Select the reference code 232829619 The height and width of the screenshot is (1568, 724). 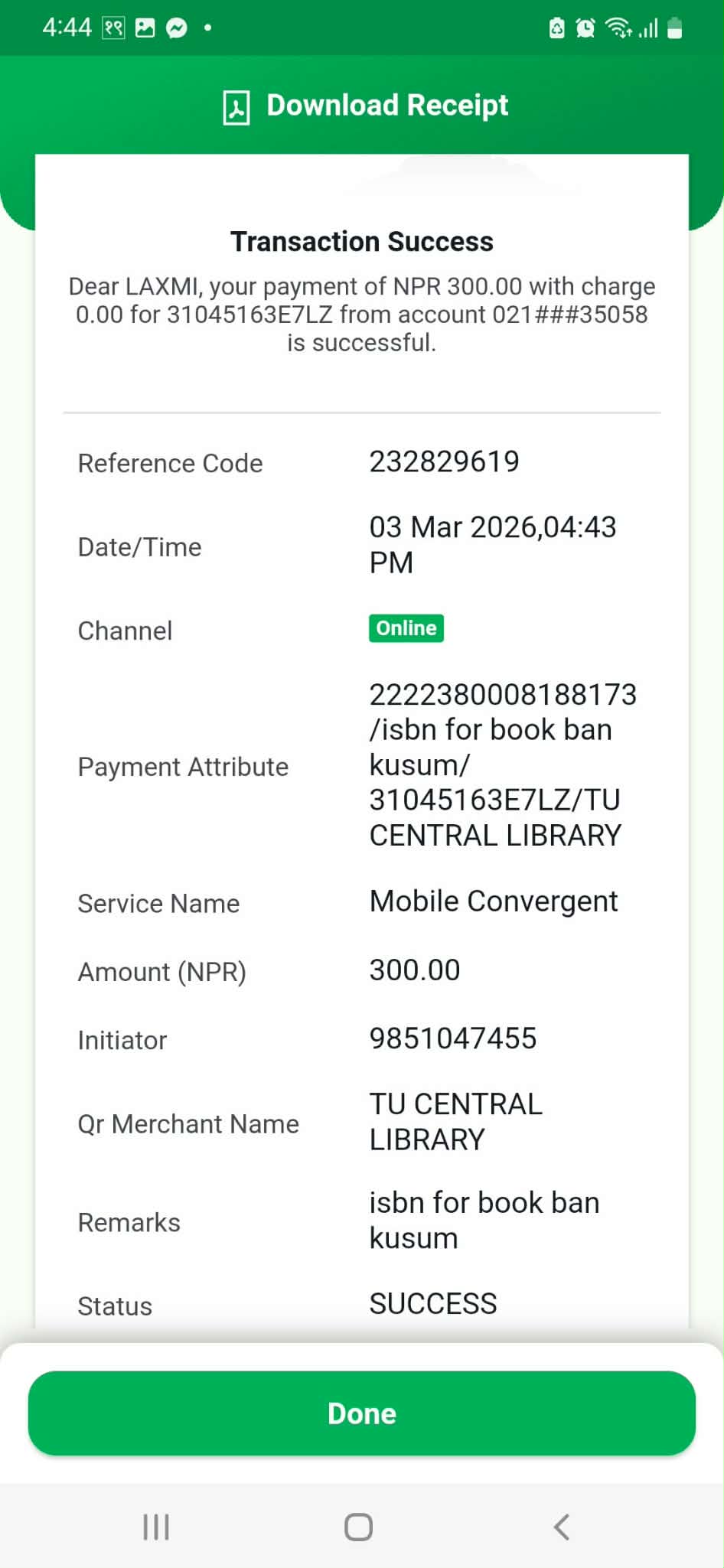point(444,461)
